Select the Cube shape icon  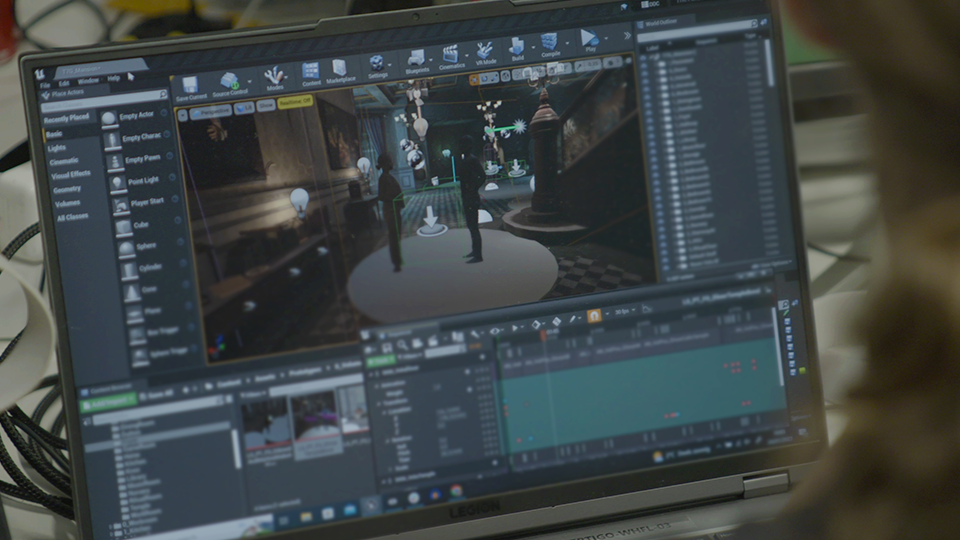coord(124,227)
